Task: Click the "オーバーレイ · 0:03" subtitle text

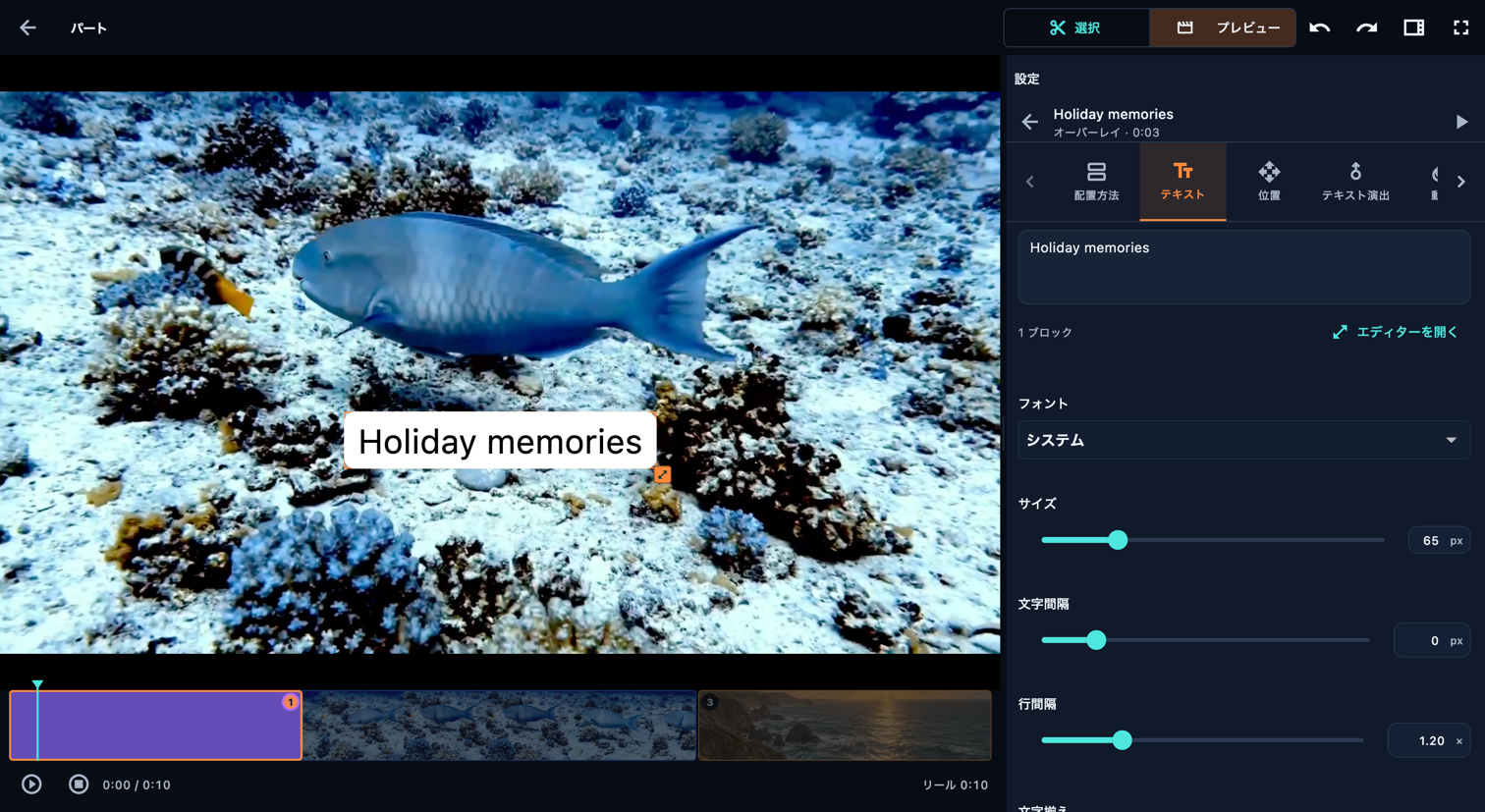Action: click(1106, 133)
